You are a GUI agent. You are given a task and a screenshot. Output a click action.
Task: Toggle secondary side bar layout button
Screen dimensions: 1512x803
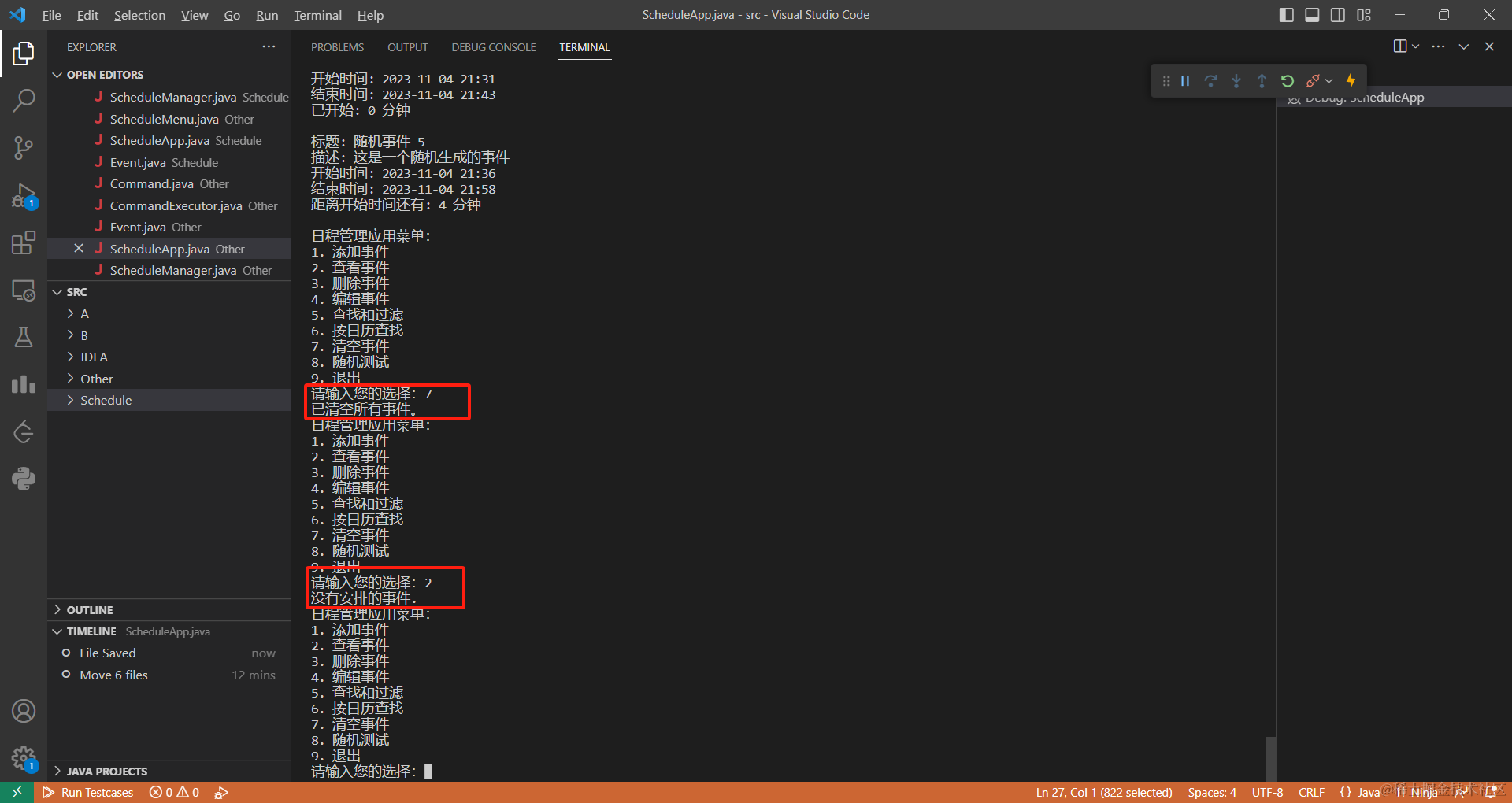1338,15
